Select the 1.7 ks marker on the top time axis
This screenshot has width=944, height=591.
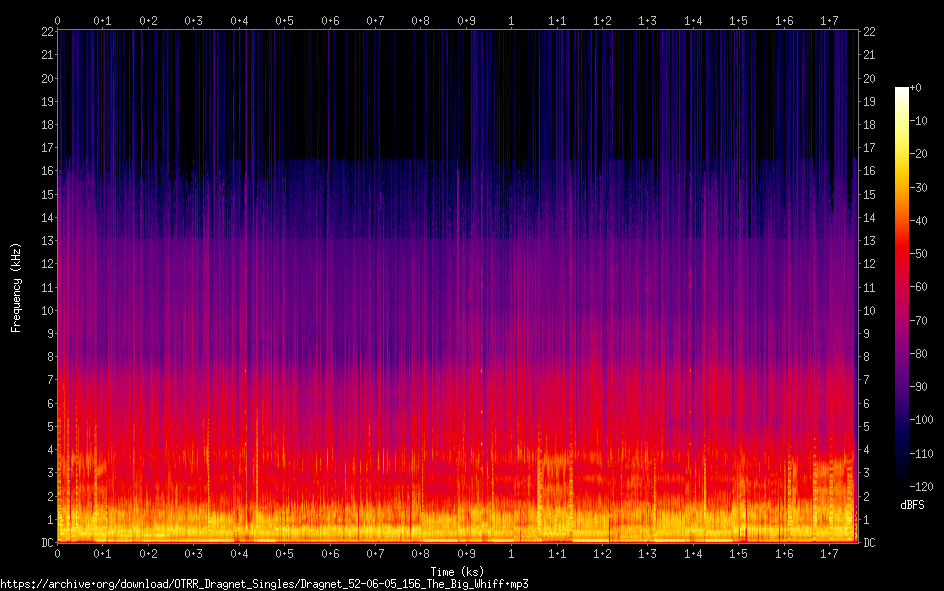click(829, 20)
